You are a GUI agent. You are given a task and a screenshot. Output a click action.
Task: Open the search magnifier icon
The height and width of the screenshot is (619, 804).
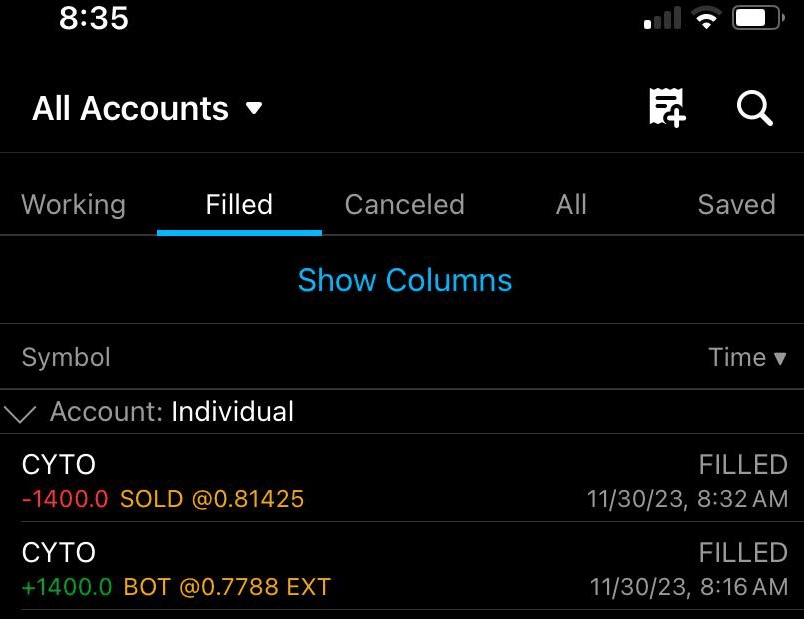coord(755,107)
